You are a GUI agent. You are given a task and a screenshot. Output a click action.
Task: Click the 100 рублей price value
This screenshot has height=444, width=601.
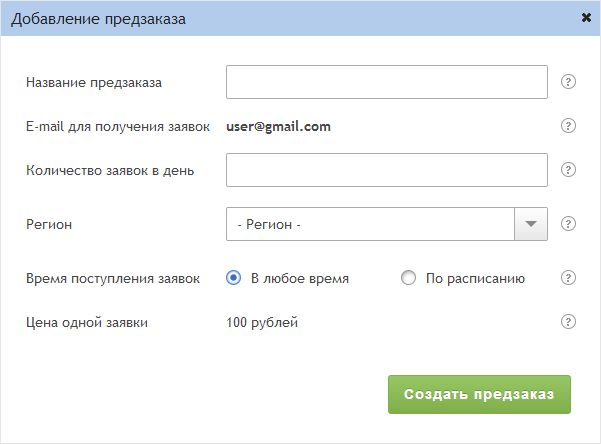pos(262,322)
